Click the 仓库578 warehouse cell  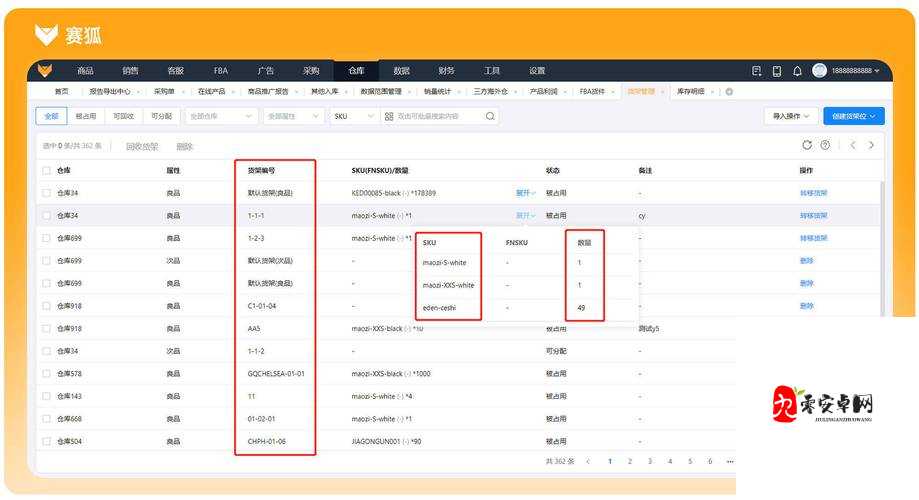coord(69,373)
